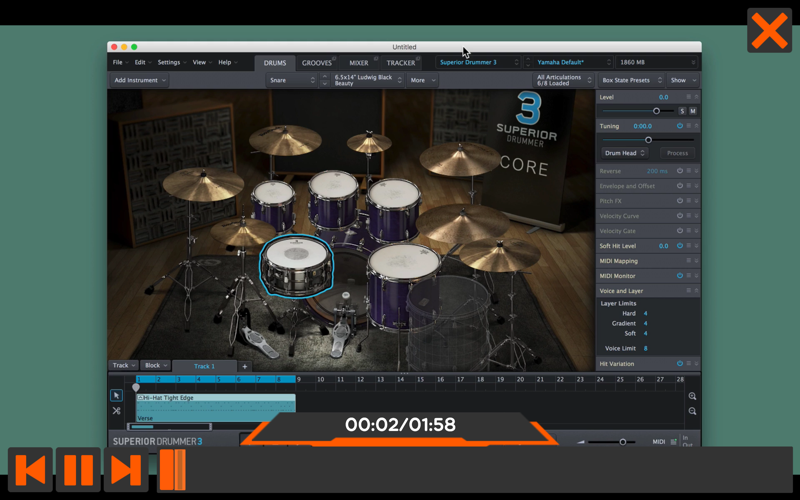This screenshot has height=500, width=800.
Task: Open the Box State Presets dropdown
Action: (631, 80)
